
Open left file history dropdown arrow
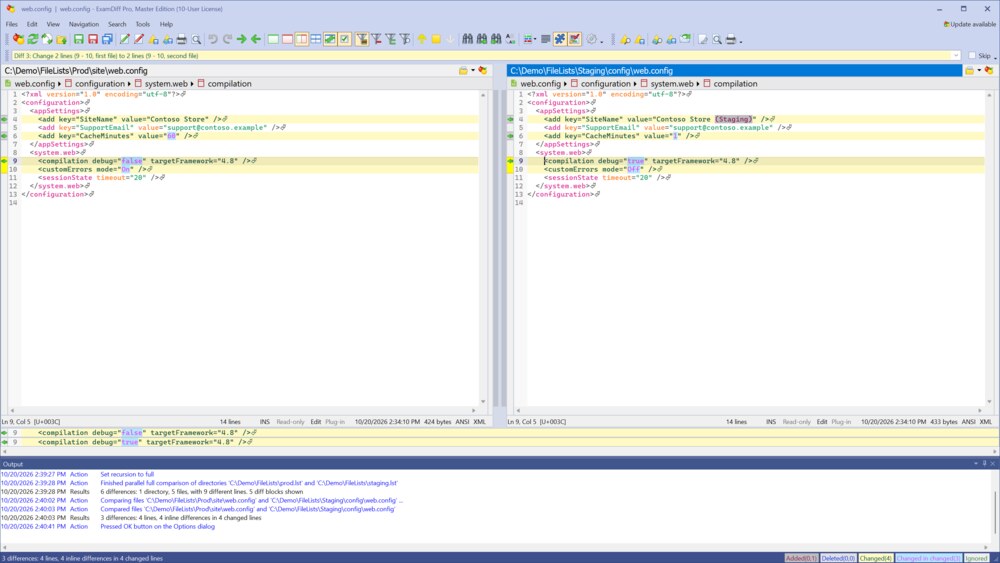point(473,71)
